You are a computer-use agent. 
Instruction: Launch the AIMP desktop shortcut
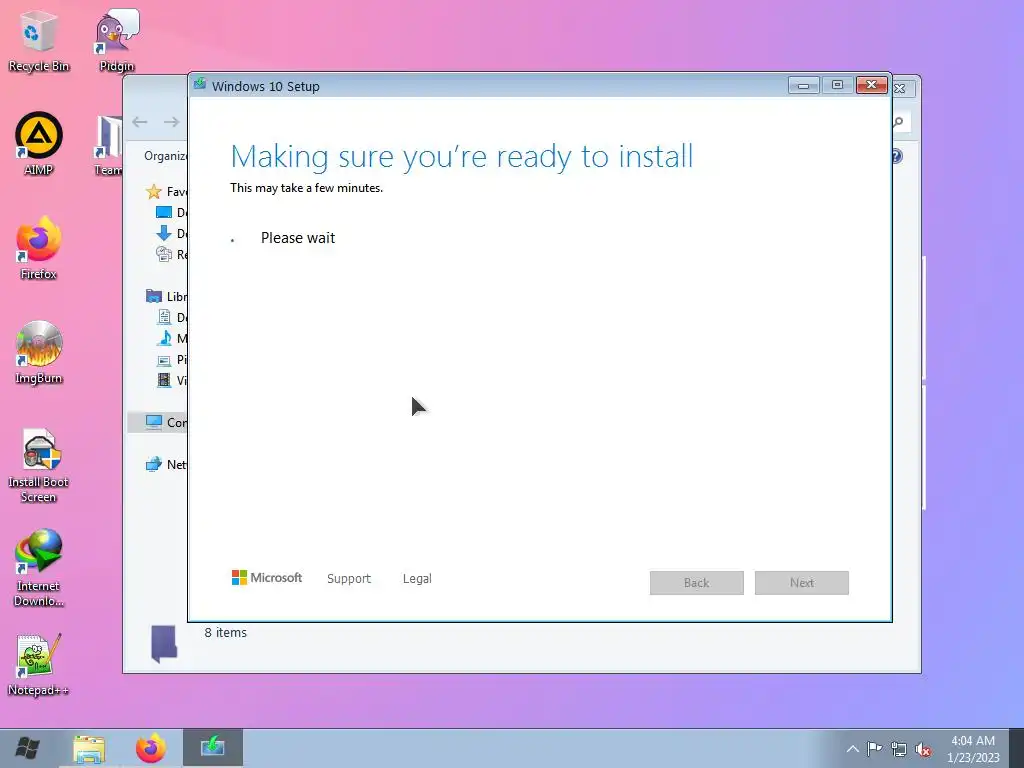pos(38,144)
